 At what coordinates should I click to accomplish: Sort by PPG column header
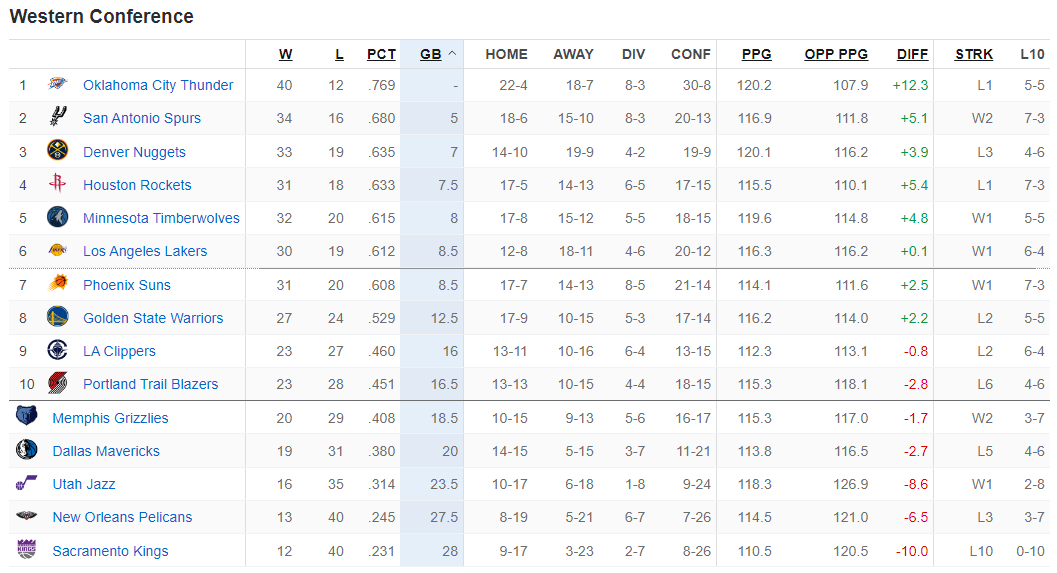point(756,54)
